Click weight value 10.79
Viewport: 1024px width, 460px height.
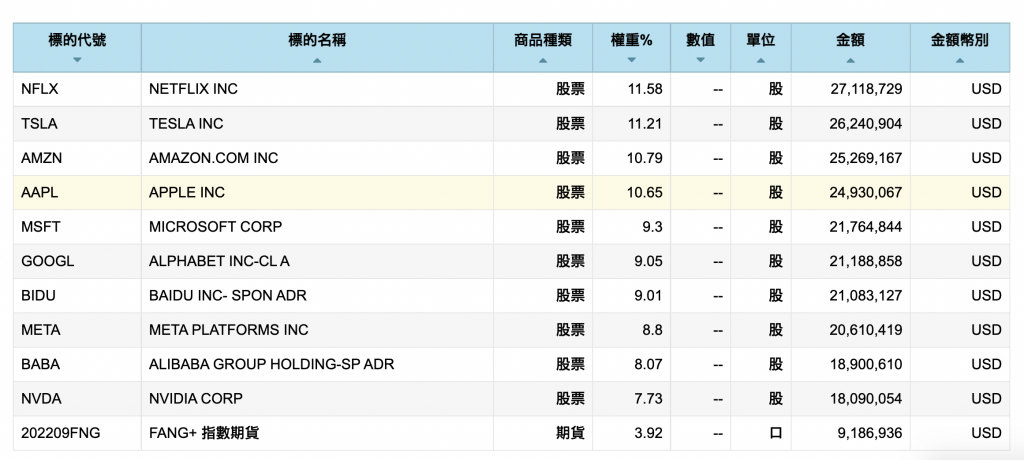pyautogui.click(x=644, y=158)
